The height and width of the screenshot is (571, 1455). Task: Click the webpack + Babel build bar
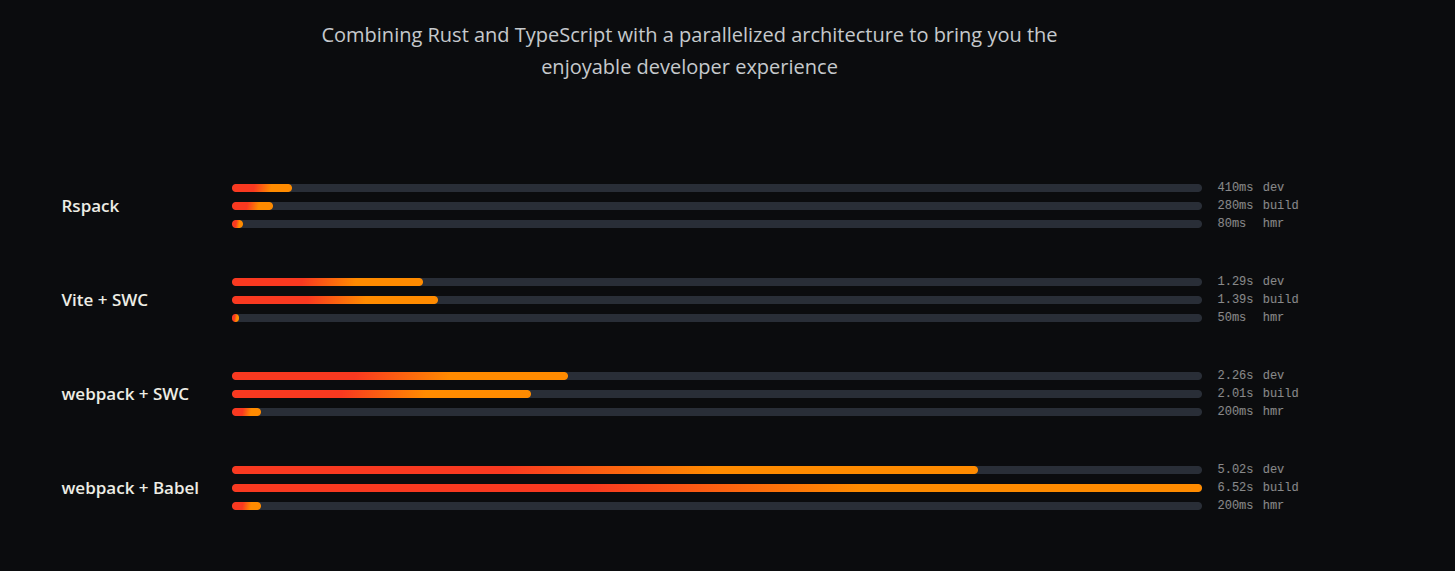(717, 488)
